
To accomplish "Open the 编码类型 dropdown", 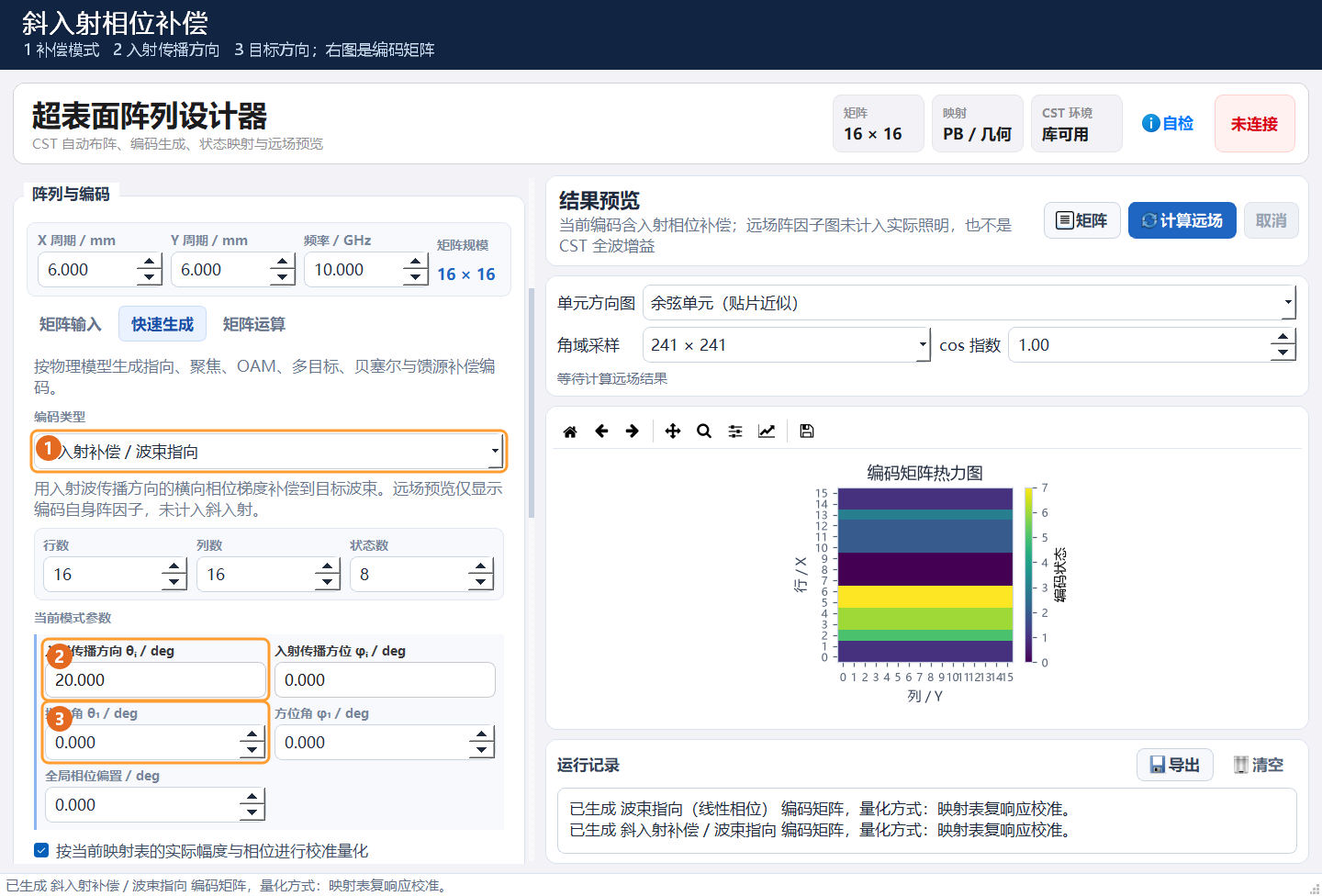I will [x=268, y=452].
